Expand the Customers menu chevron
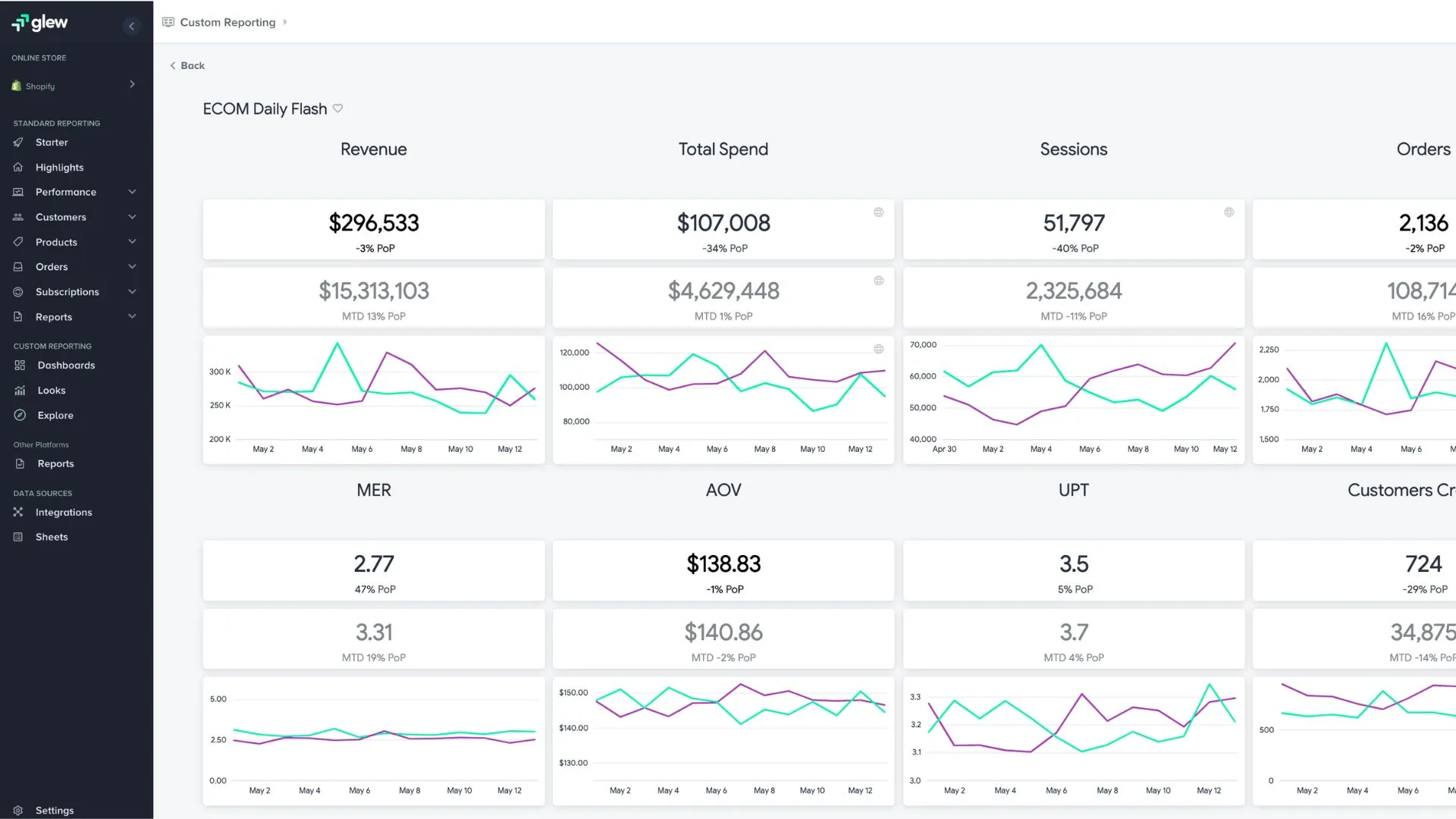Viewport: 1456px width, 819px height. pos(132,217)
